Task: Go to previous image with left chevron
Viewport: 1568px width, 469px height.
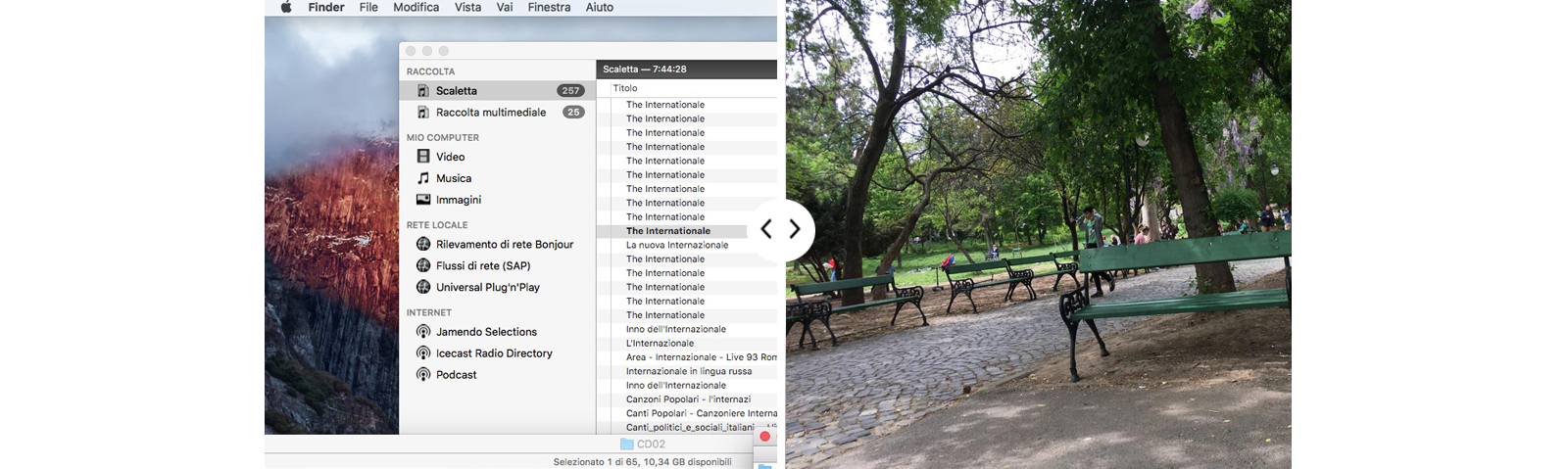Action: point(766,230)
